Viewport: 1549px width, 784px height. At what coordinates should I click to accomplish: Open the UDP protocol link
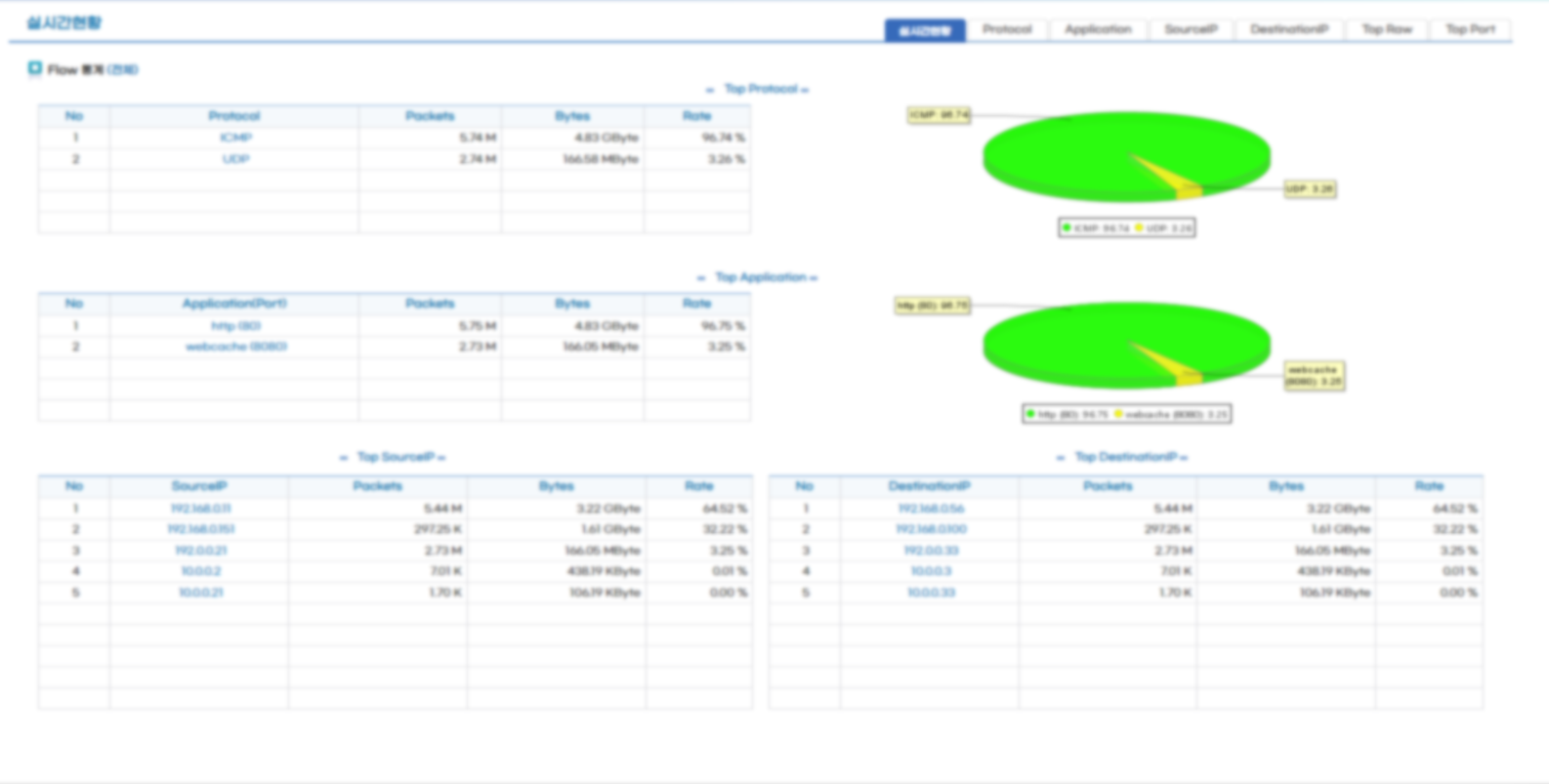[x=235, y=159]
